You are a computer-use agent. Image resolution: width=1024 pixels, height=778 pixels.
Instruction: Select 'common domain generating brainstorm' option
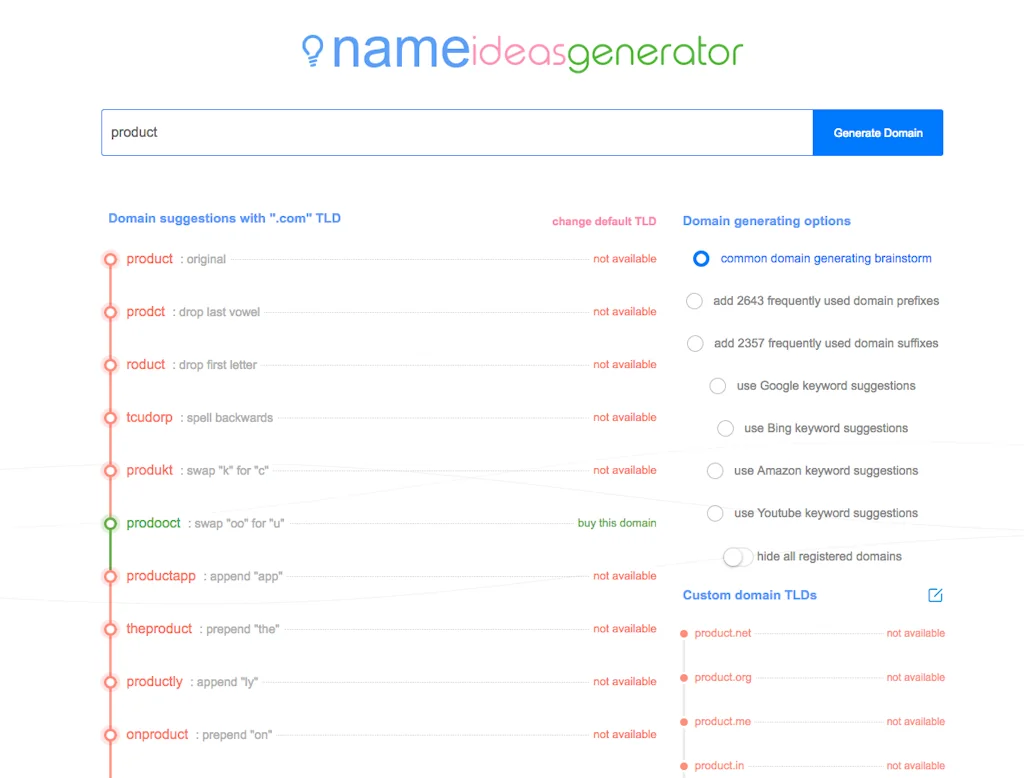(x=701, y=258)
